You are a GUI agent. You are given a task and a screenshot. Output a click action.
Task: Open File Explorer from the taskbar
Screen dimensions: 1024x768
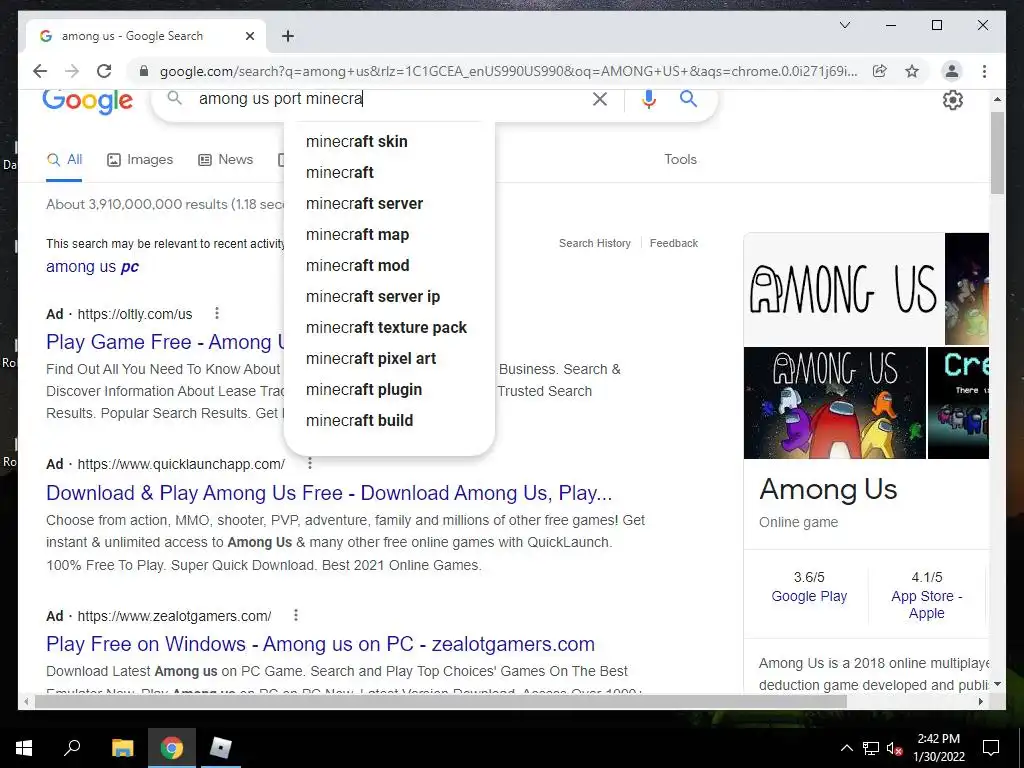pyautogui.click(x=122, y=748)
